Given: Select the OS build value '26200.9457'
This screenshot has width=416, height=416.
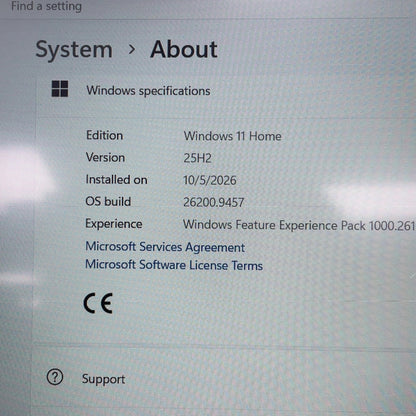Looking at the screenshot, I should (x=214, y=202).
